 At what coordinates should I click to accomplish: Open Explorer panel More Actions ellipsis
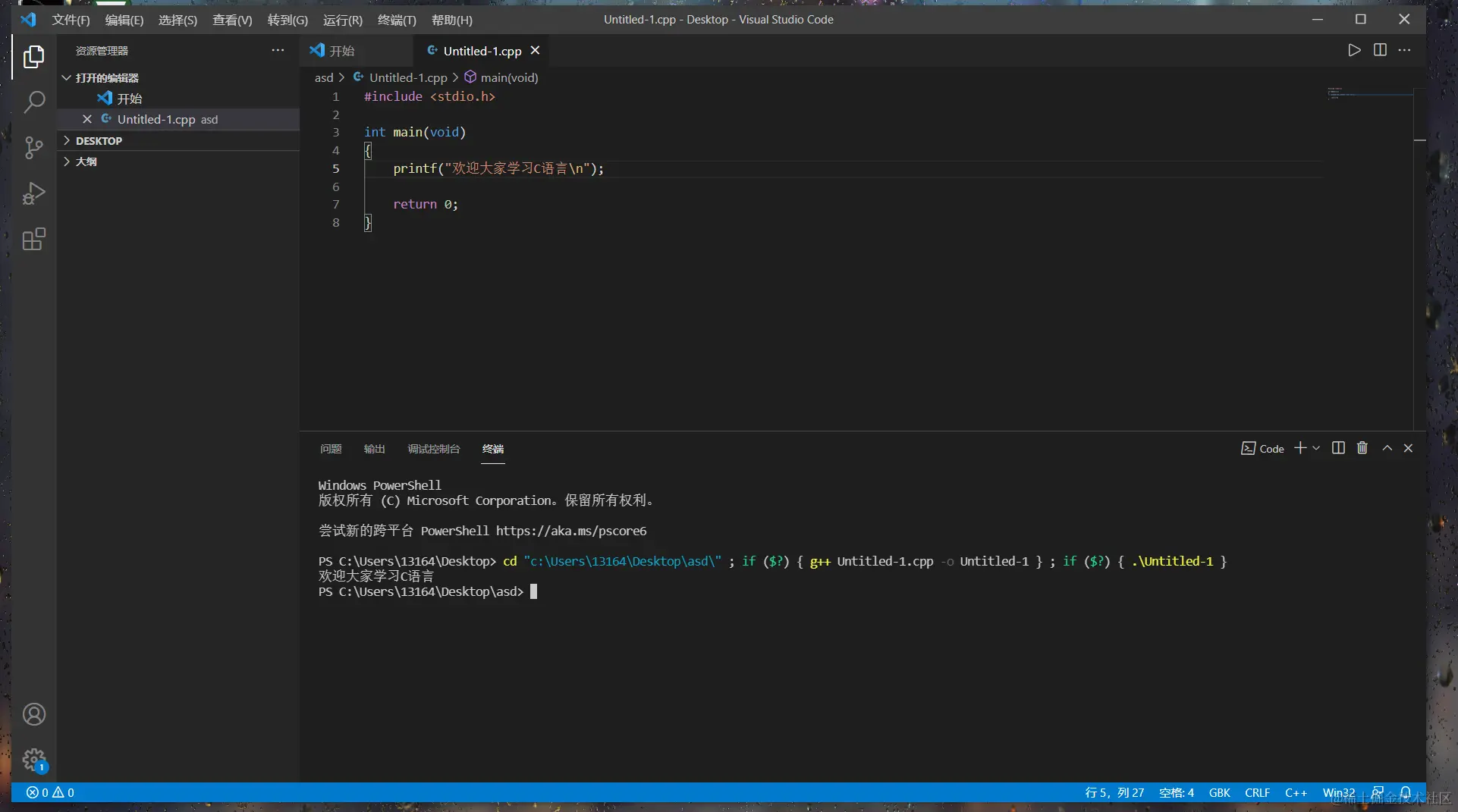[x=278, y=51]
